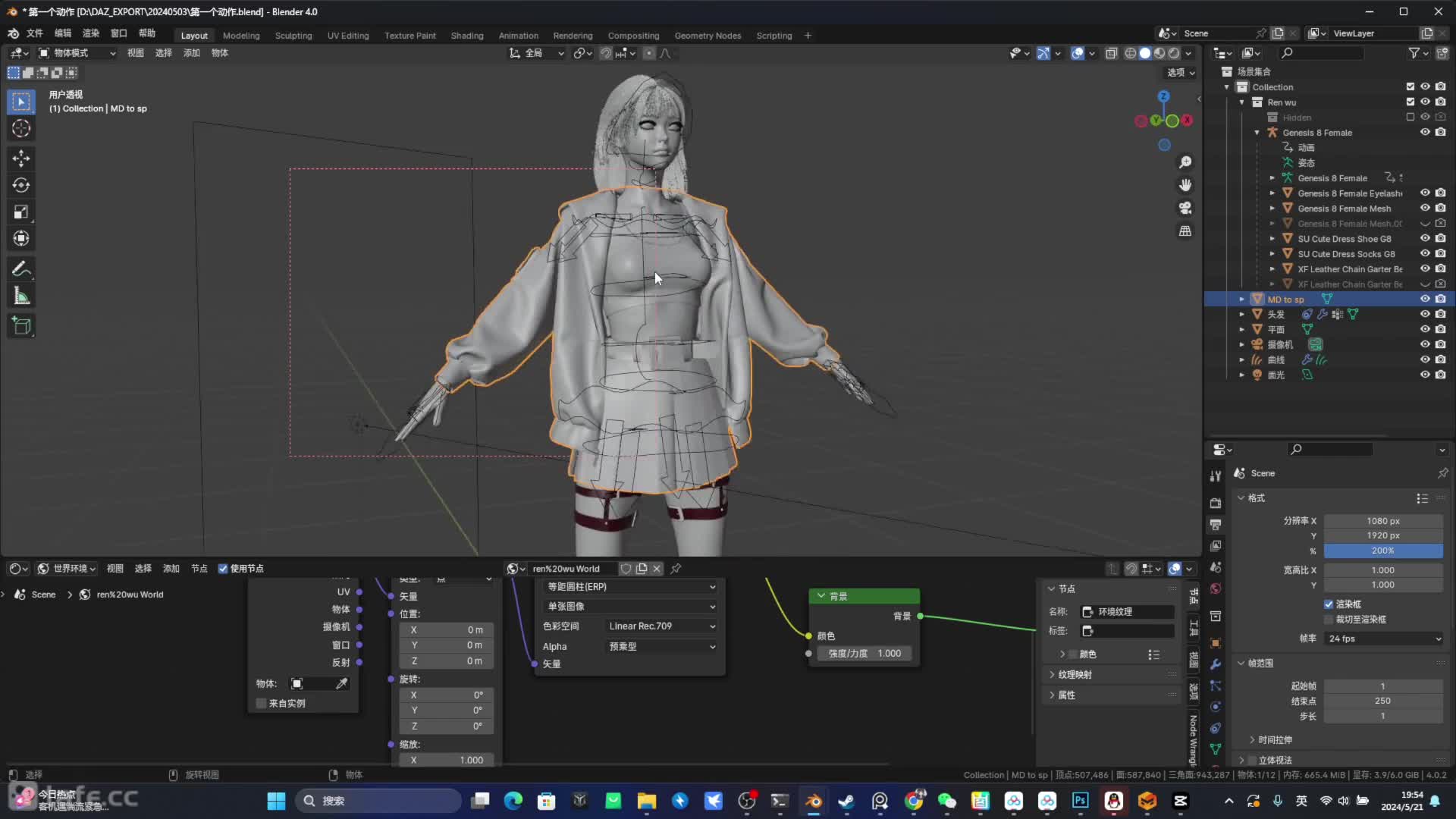Click the 200% resolution percentage slider

pyautogui.click(x=1383, y=551)
